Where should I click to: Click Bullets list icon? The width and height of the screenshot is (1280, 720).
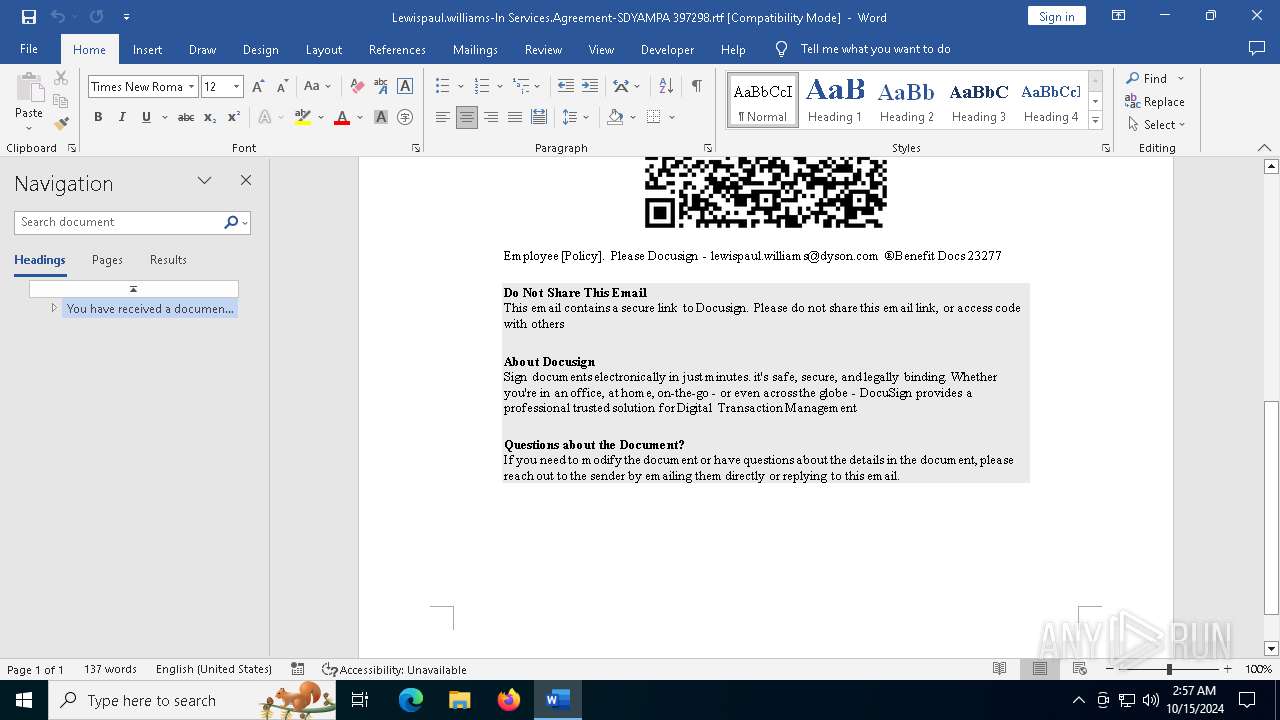pyautogui.click(x=443, y=87)
